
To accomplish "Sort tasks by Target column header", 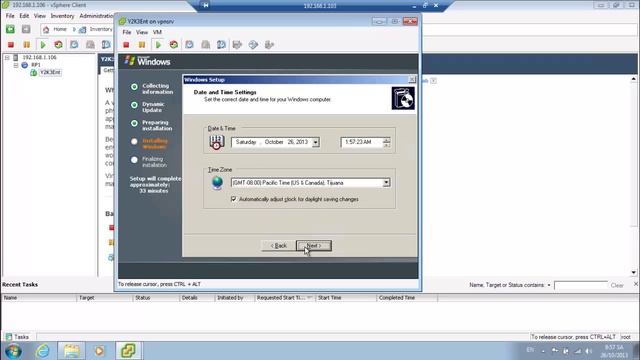I will point(105,298).
